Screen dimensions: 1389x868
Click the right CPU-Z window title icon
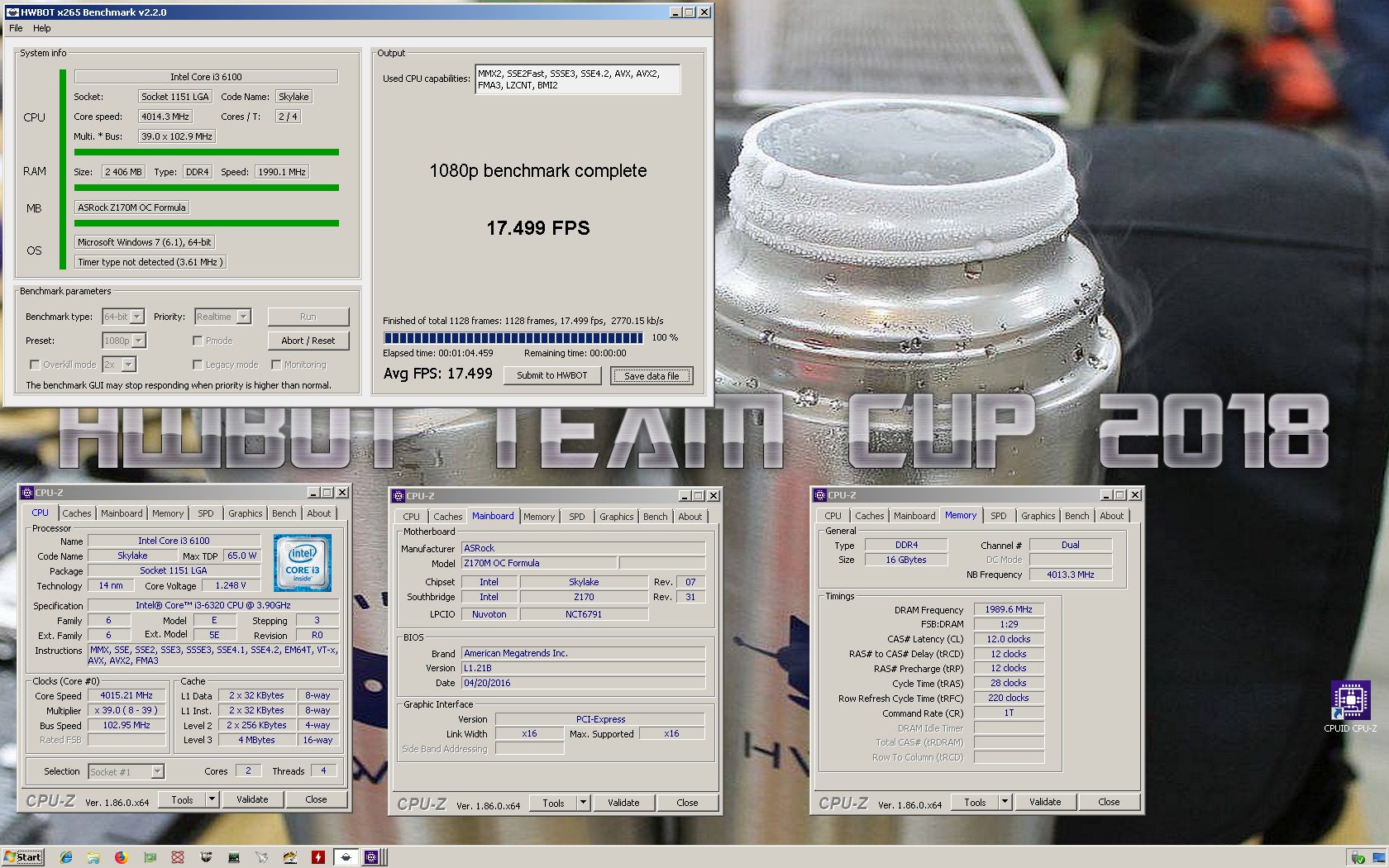click(820, 495)
